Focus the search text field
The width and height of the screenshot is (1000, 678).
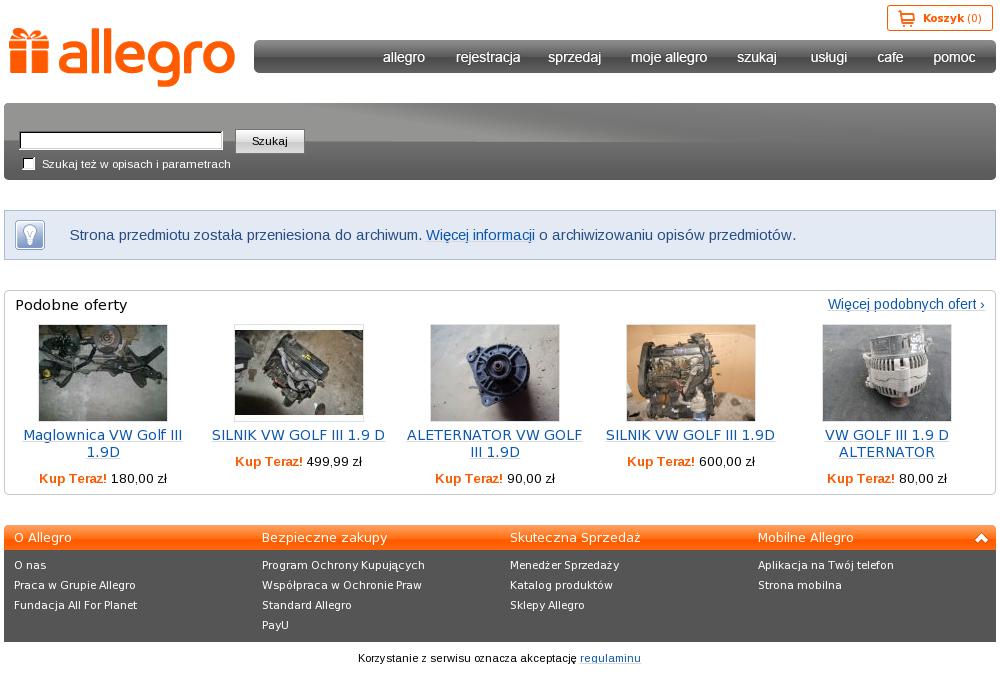(x=121, y=140)
